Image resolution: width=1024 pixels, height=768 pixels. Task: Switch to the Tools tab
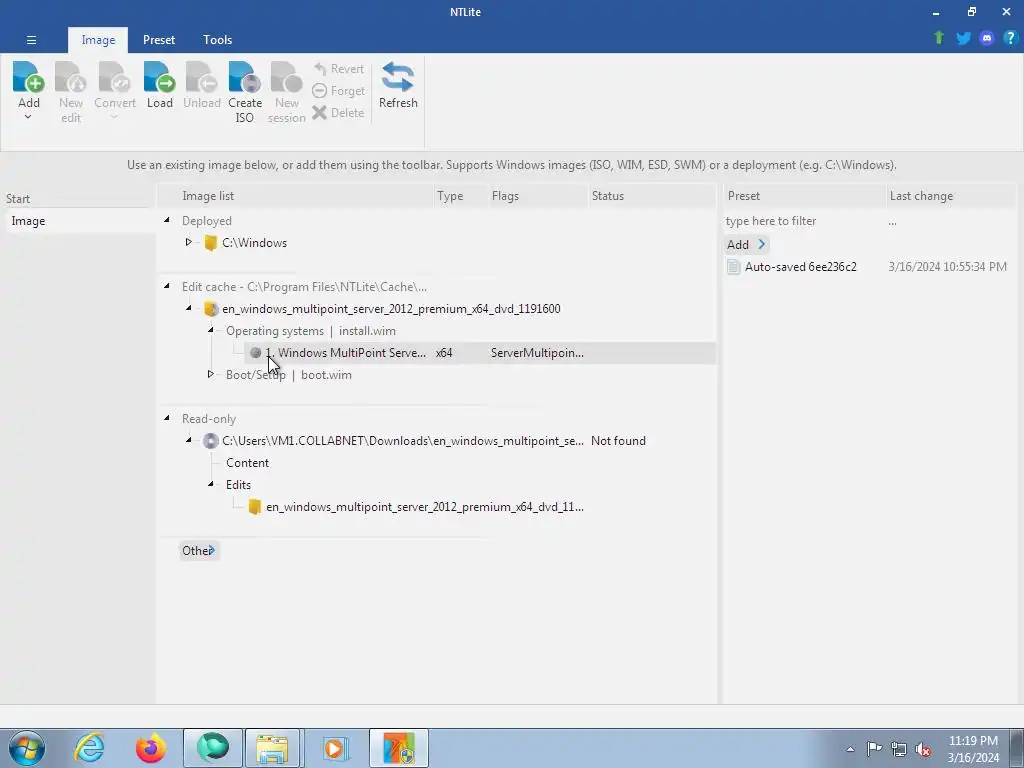(x=217, y=40)
